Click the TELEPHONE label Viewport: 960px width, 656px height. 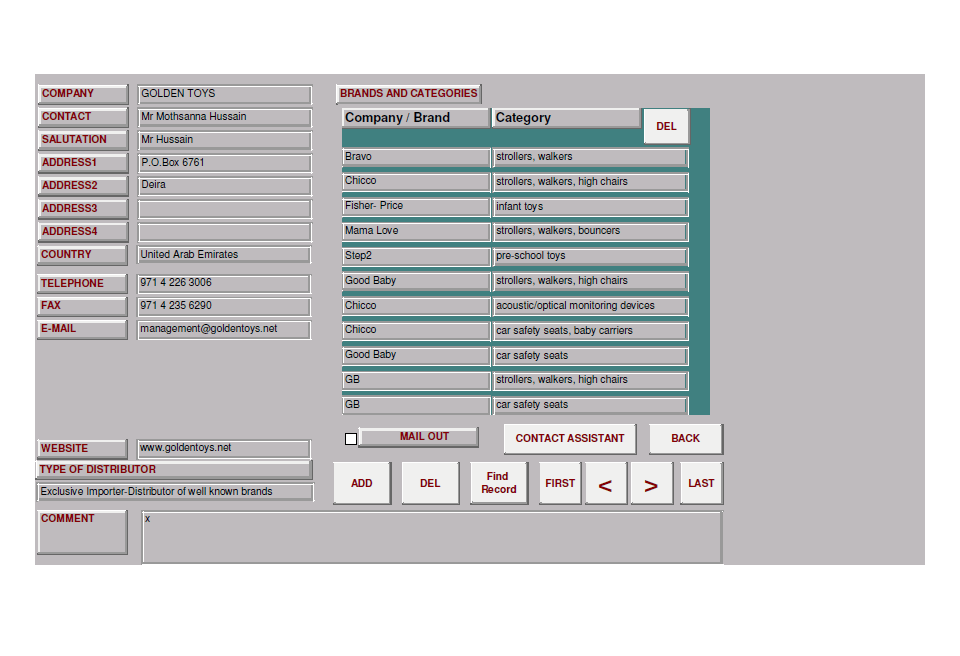82,283
